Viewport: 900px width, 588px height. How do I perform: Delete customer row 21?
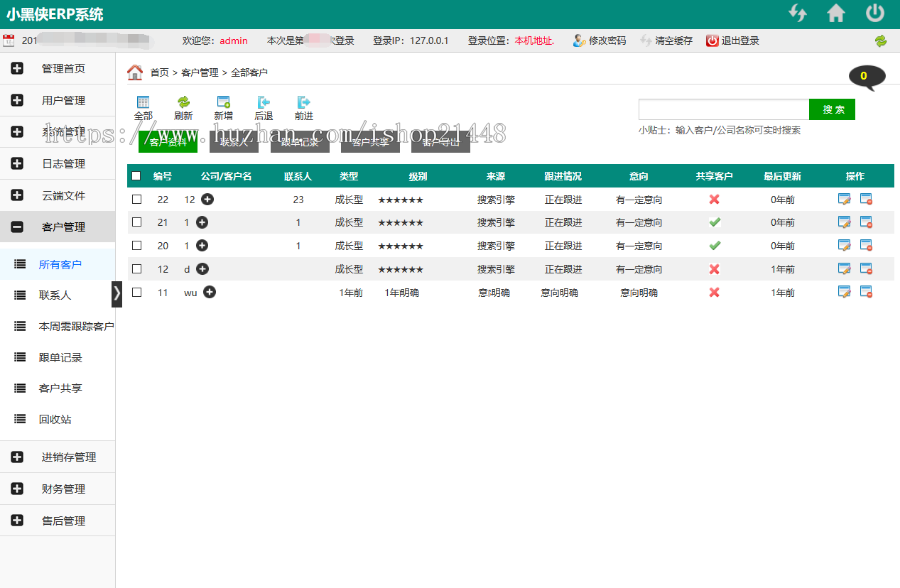click(x=866, y=222)
